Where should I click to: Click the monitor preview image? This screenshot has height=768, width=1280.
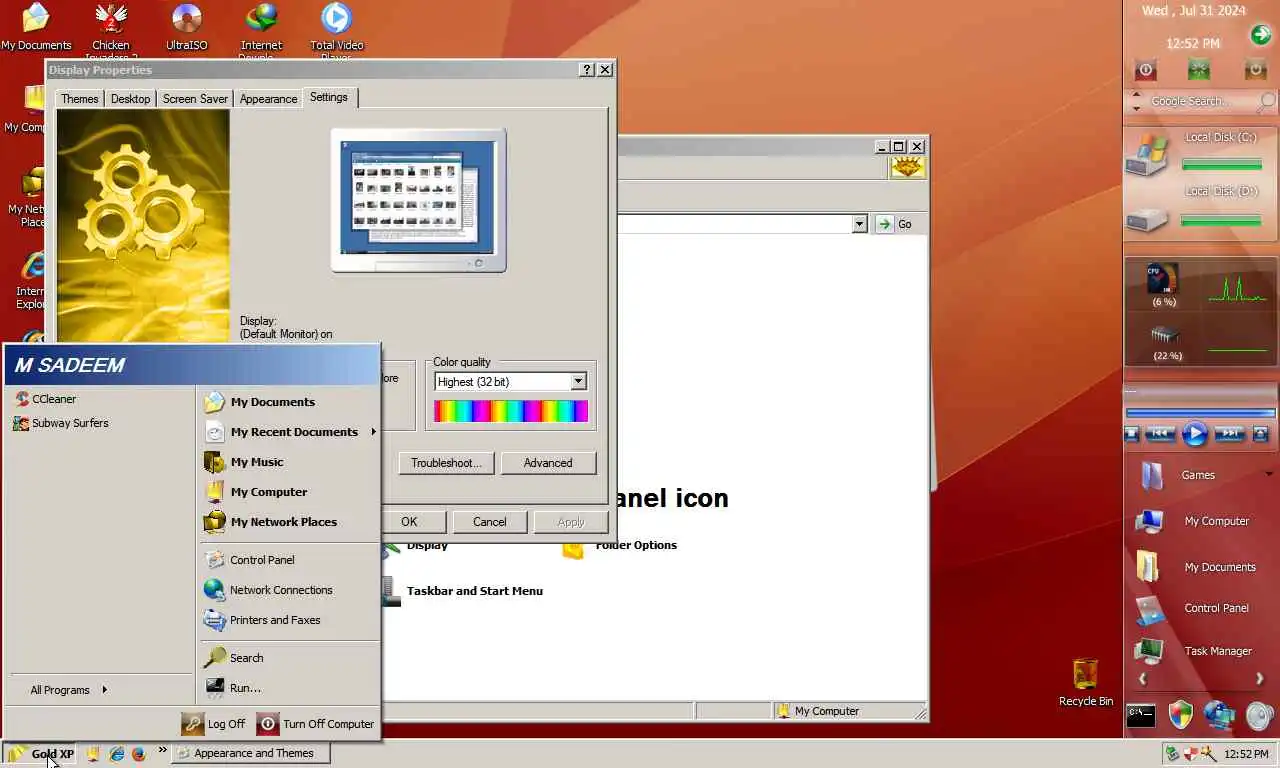(418, 200)
